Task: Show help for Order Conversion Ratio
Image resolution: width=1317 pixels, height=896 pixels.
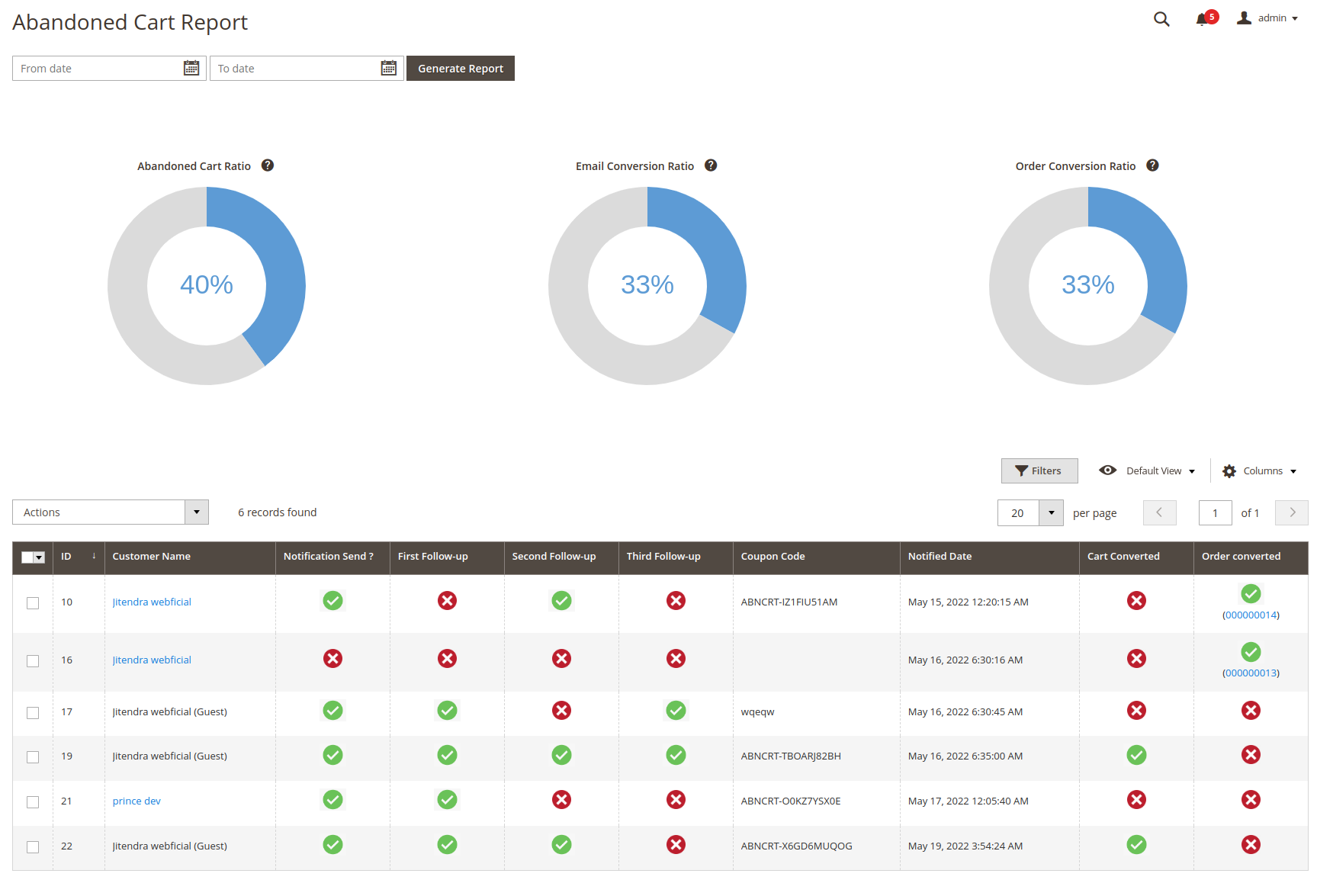Action: coord(1153,165)
